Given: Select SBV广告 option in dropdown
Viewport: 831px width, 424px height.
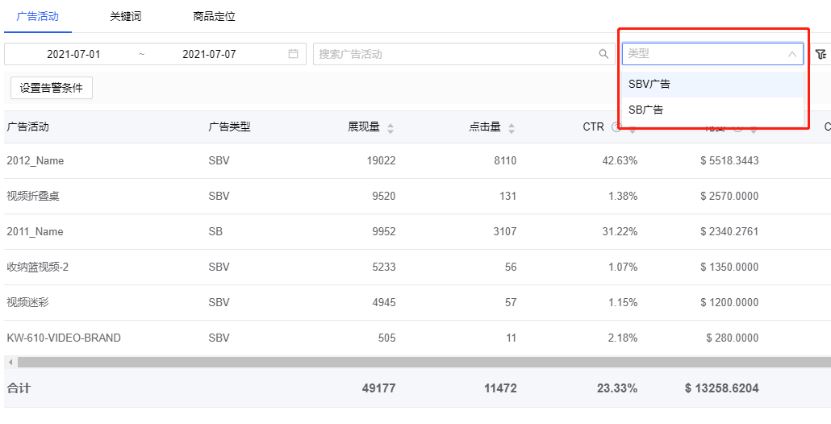Looking at the screenshot, I should click(713, 84).
